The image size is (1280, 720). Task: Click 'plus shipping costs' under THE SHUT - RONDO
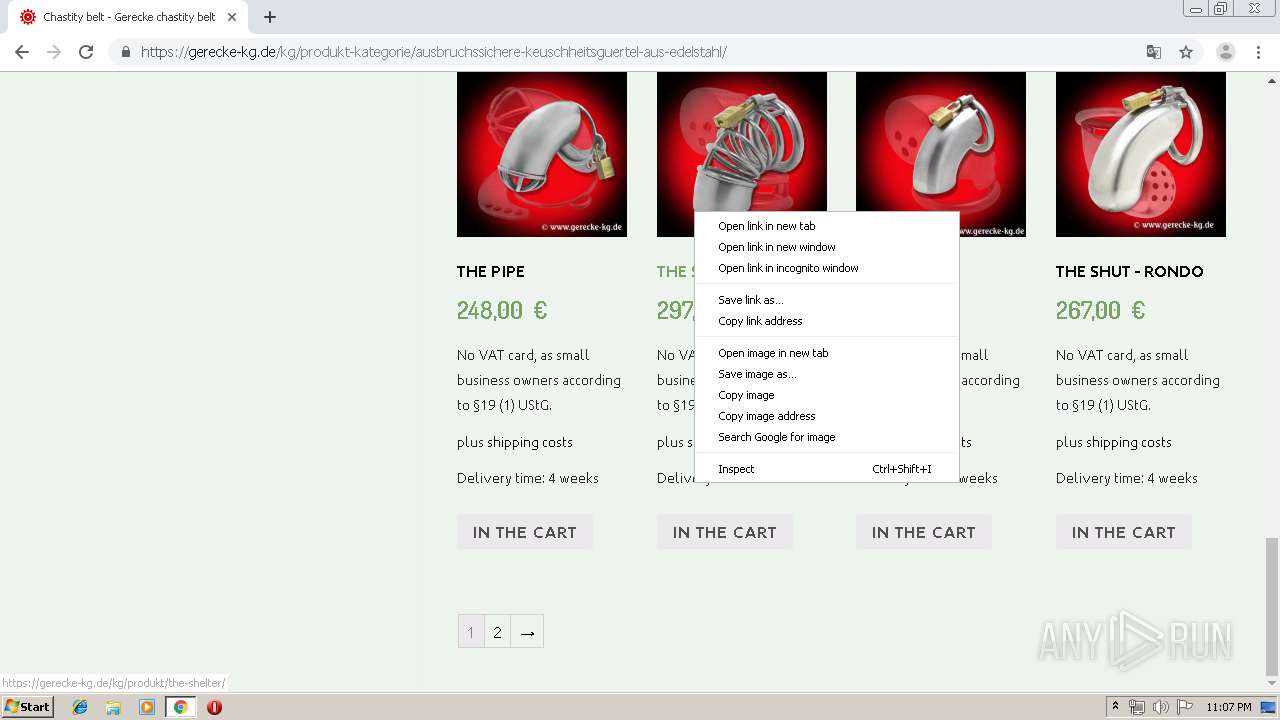(1114, 442)
